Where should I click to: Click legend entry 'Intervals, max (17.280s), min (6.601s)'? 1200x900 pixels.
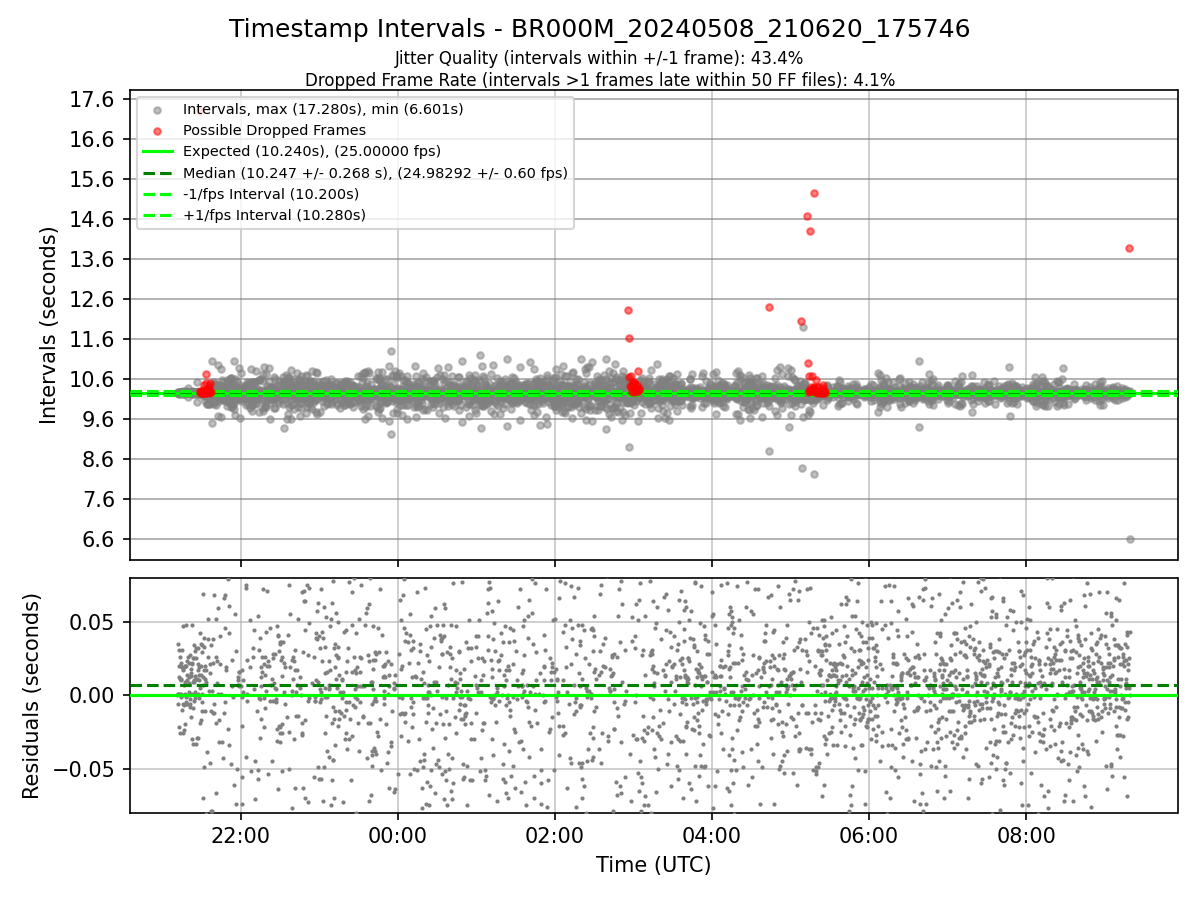click(x=323, y=108)
